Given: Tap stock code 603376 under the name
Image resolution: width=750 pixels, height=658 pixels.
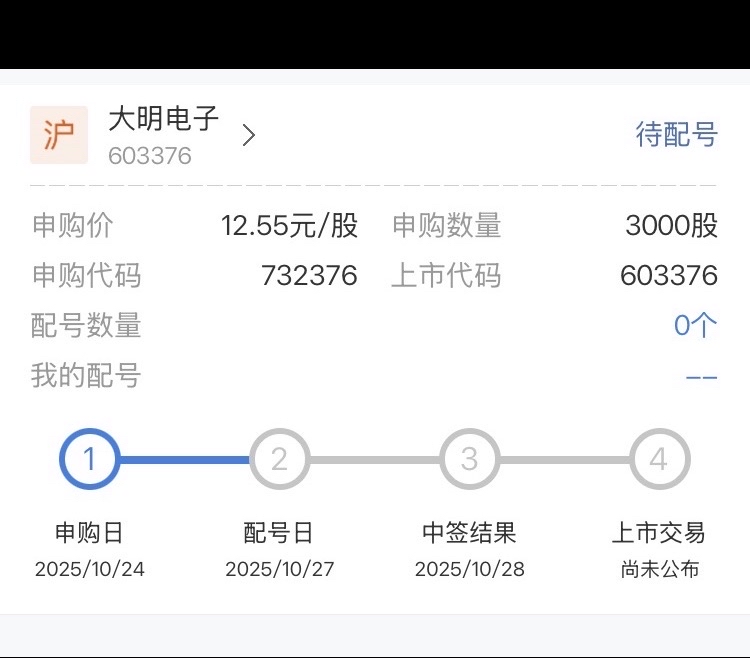Looking at the screenshot, I should coord(150,156).
